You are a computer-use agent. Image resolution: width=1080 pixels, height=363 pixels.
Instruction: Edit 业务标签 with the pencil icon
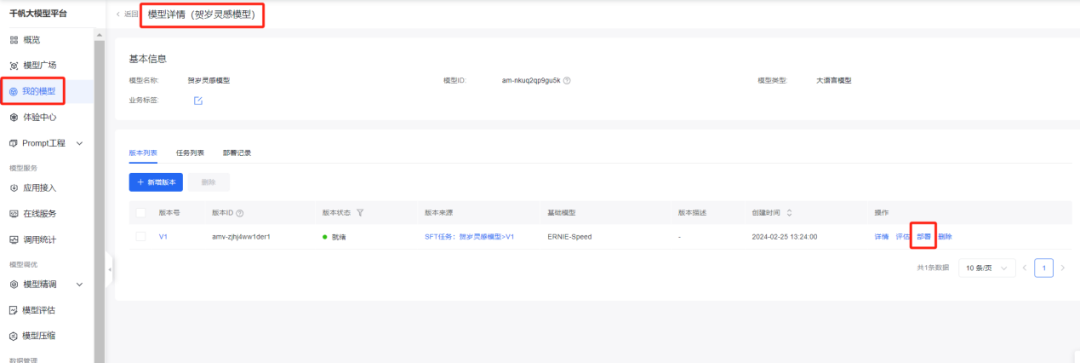198,101
